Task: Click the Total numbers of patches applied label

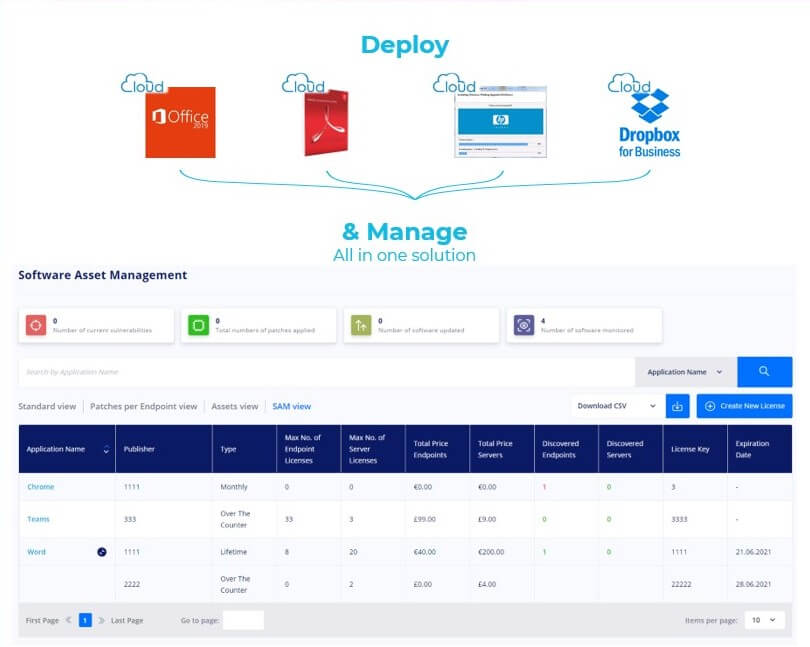Action: [x=265, y=330]
